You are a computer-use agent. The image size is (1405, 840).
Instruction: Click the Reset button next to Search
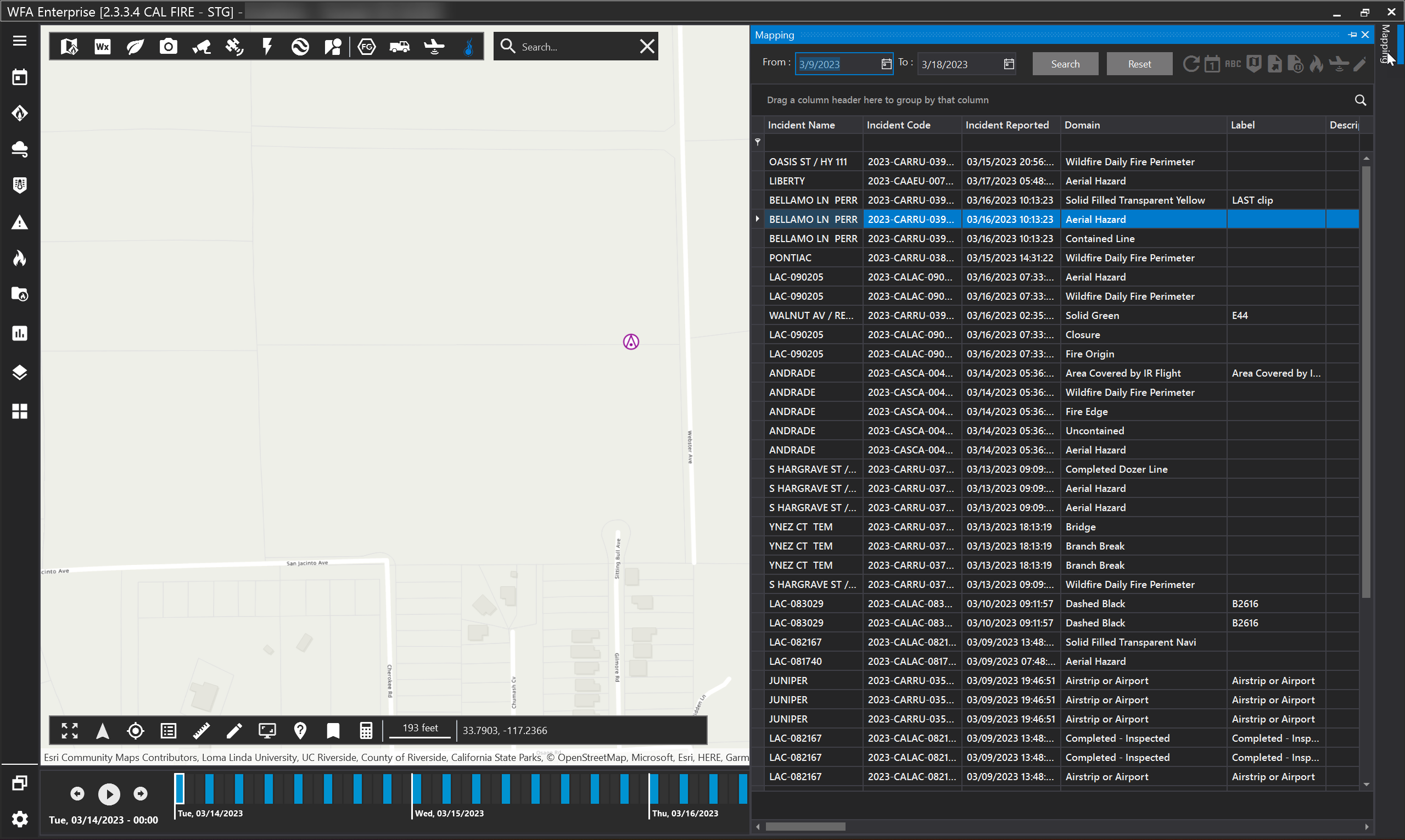pyautogui.click(x=1139, y=63)
